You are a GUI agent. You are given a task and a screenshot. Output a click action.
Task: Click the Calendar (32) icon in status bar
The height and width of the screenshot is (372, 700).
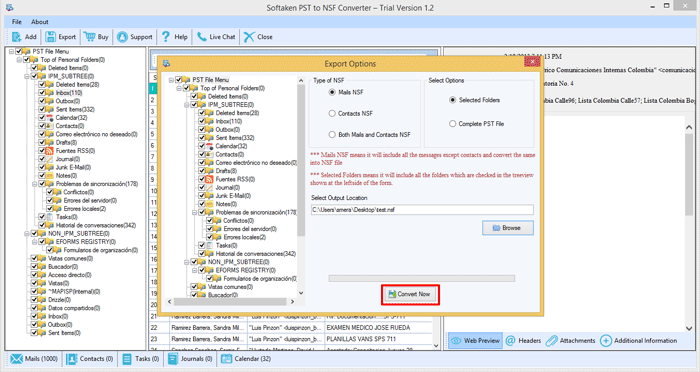[x=227, y=359]
